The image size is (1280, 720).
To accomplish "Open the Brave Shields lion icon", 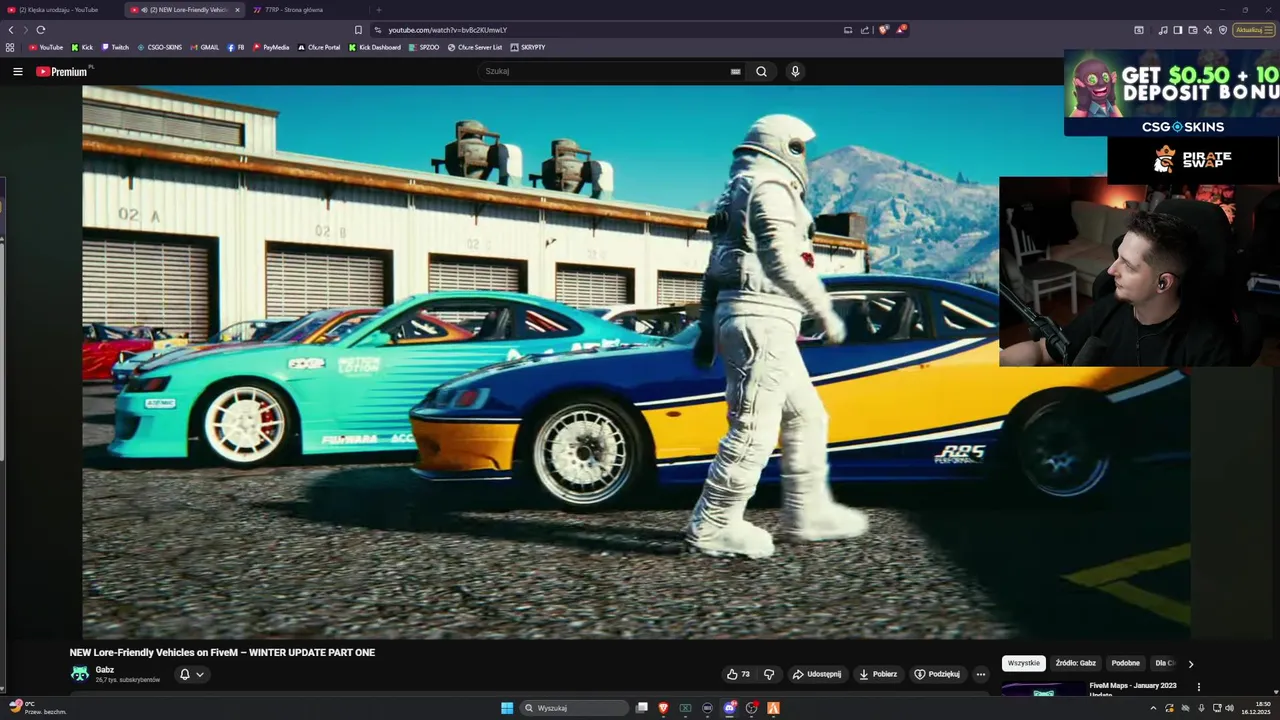I will tap(883, 30).
